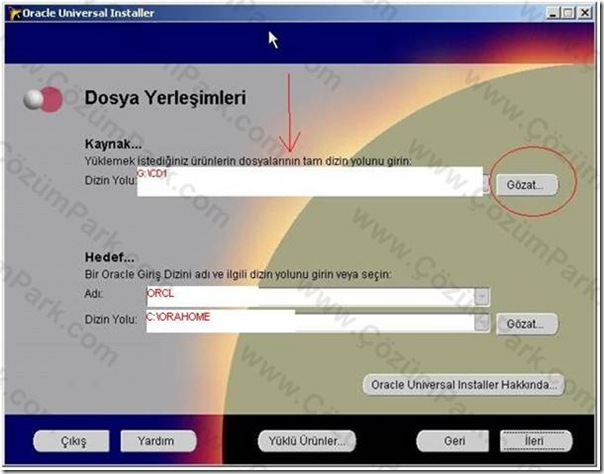Viewport: 604px width, 474px height.
Task: Continue with the İleri button
Action: [x=536, y=441]
